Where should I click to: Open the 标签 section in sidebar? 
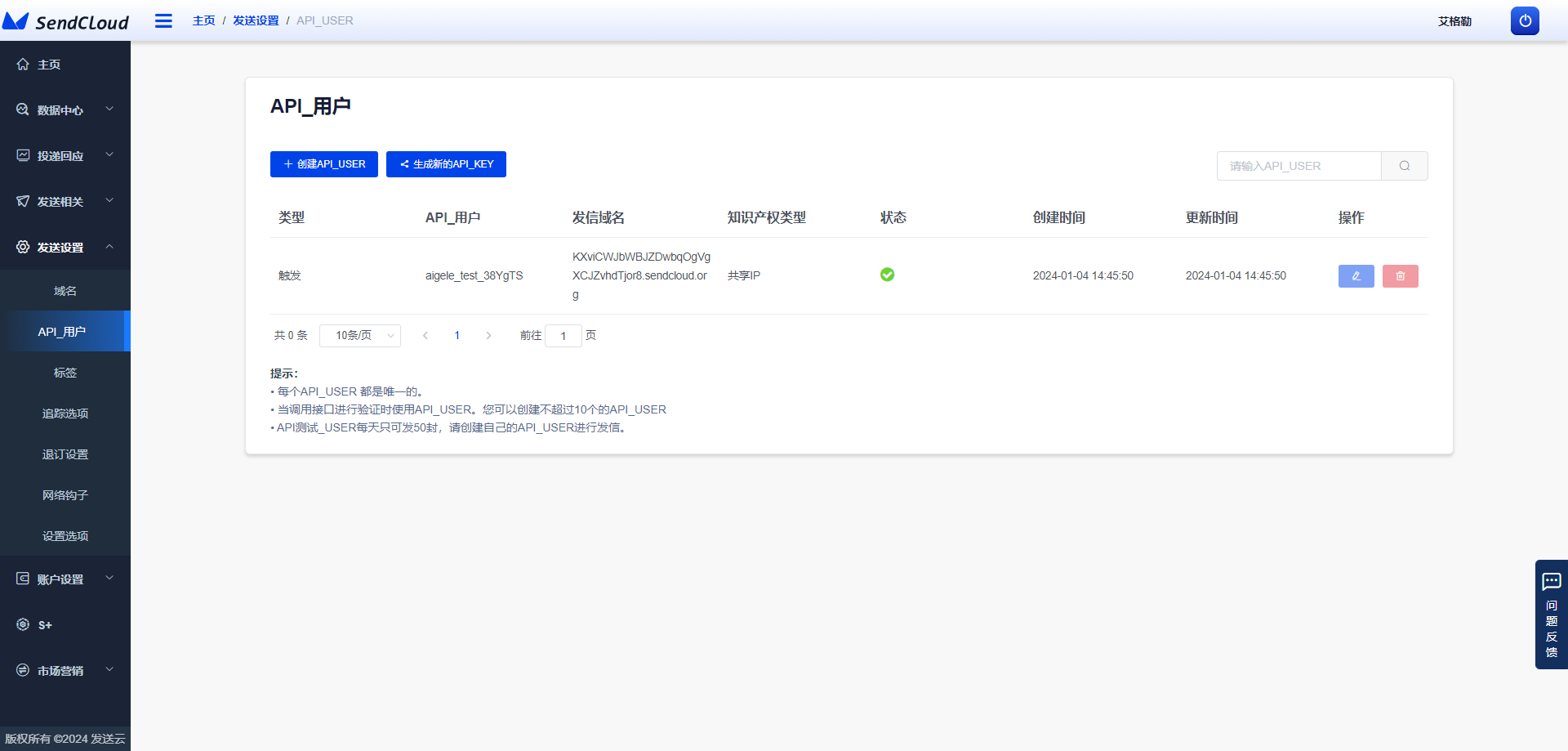[x=65, y=372]
